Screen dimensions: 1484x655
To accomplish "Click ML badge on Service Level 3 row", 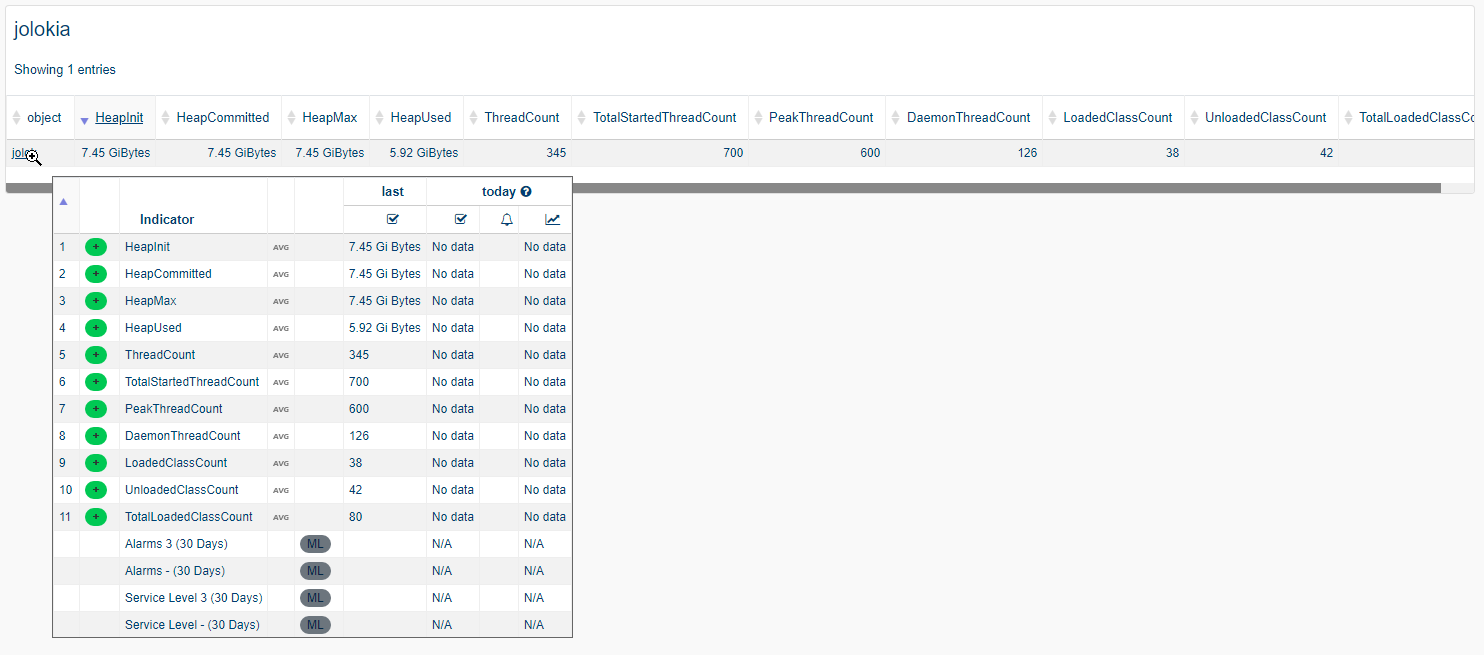I will click(315, 598).
